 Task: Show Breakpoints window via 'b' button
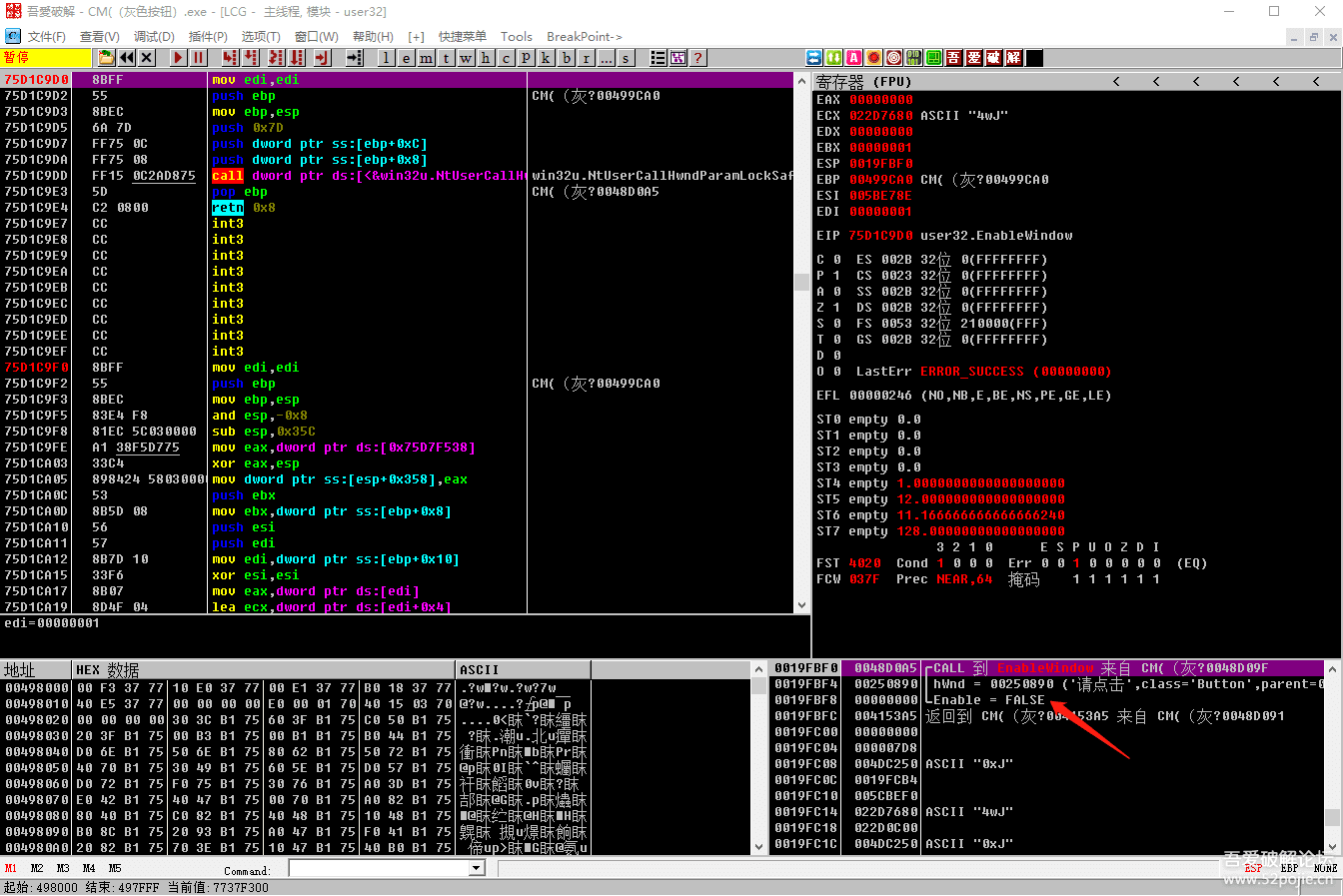point(567,58)
